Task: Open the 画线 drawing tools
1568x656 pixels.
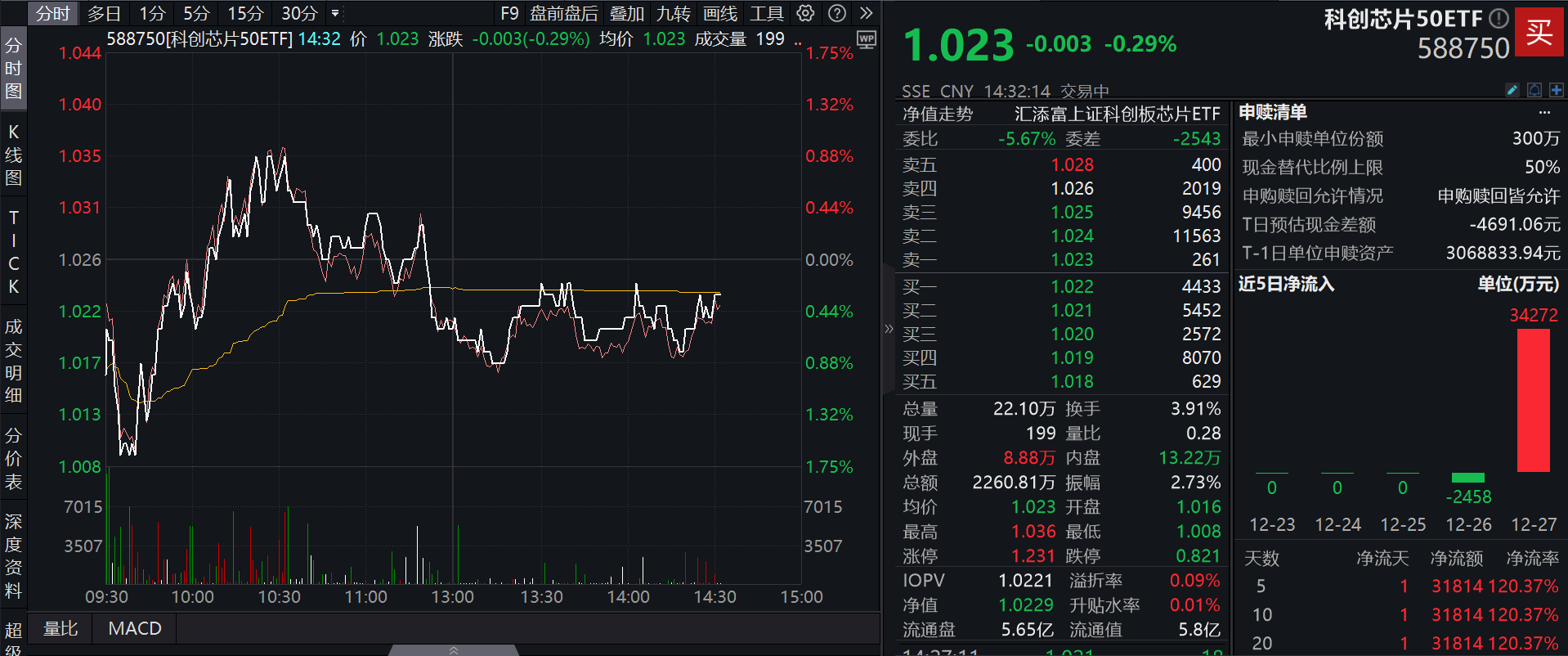Action: point(720,13)
